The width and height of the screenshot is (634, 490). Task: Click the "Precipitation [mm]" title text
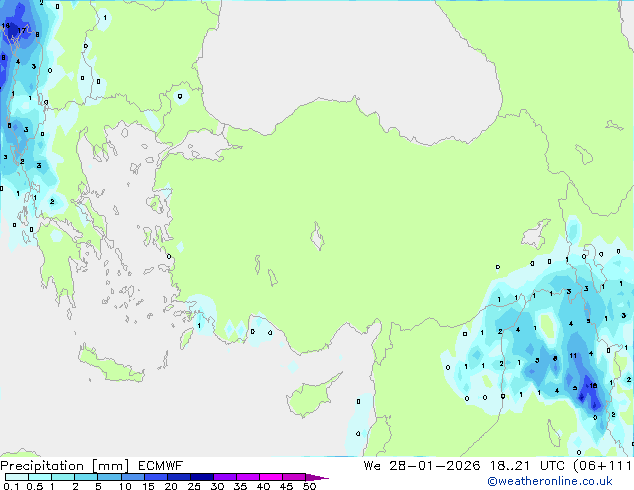(x=65, y=466)
